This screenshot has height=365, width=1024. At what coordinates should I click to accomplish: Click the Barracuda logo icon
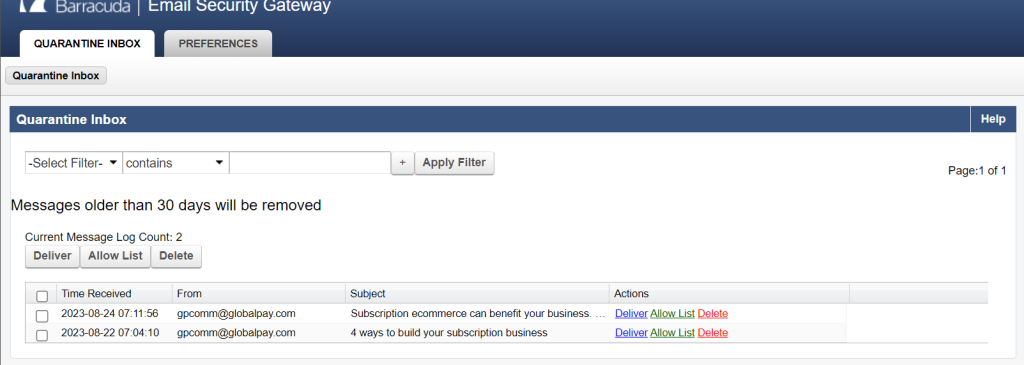33,7
